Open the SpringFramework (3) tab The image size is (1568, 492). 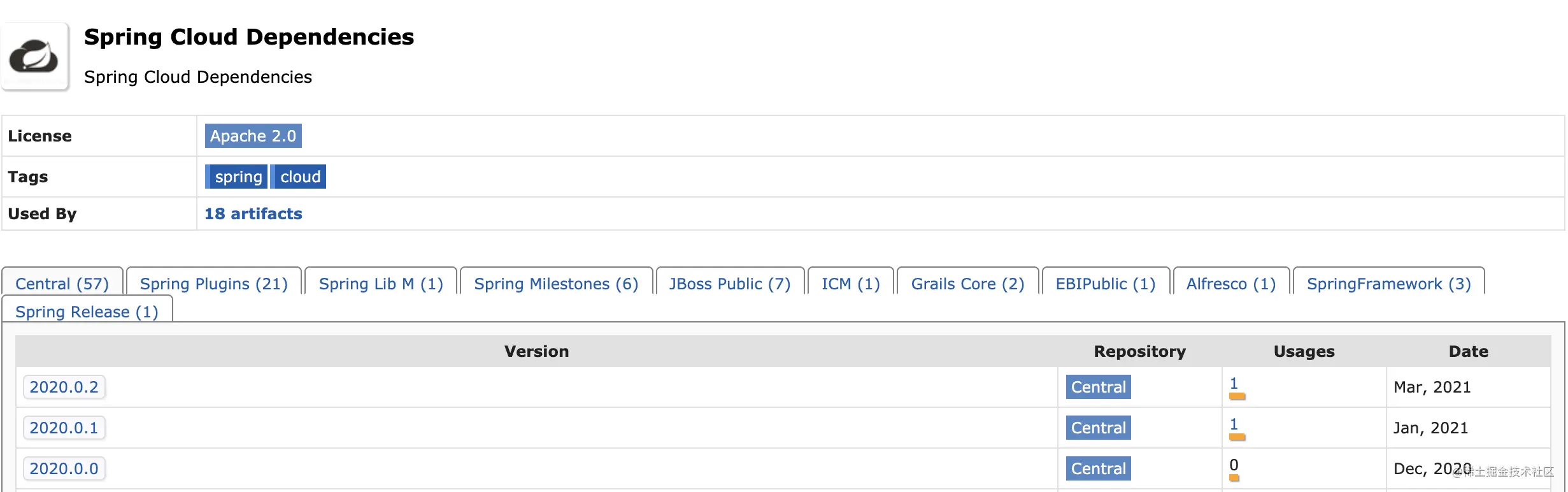coord(1389,283)
